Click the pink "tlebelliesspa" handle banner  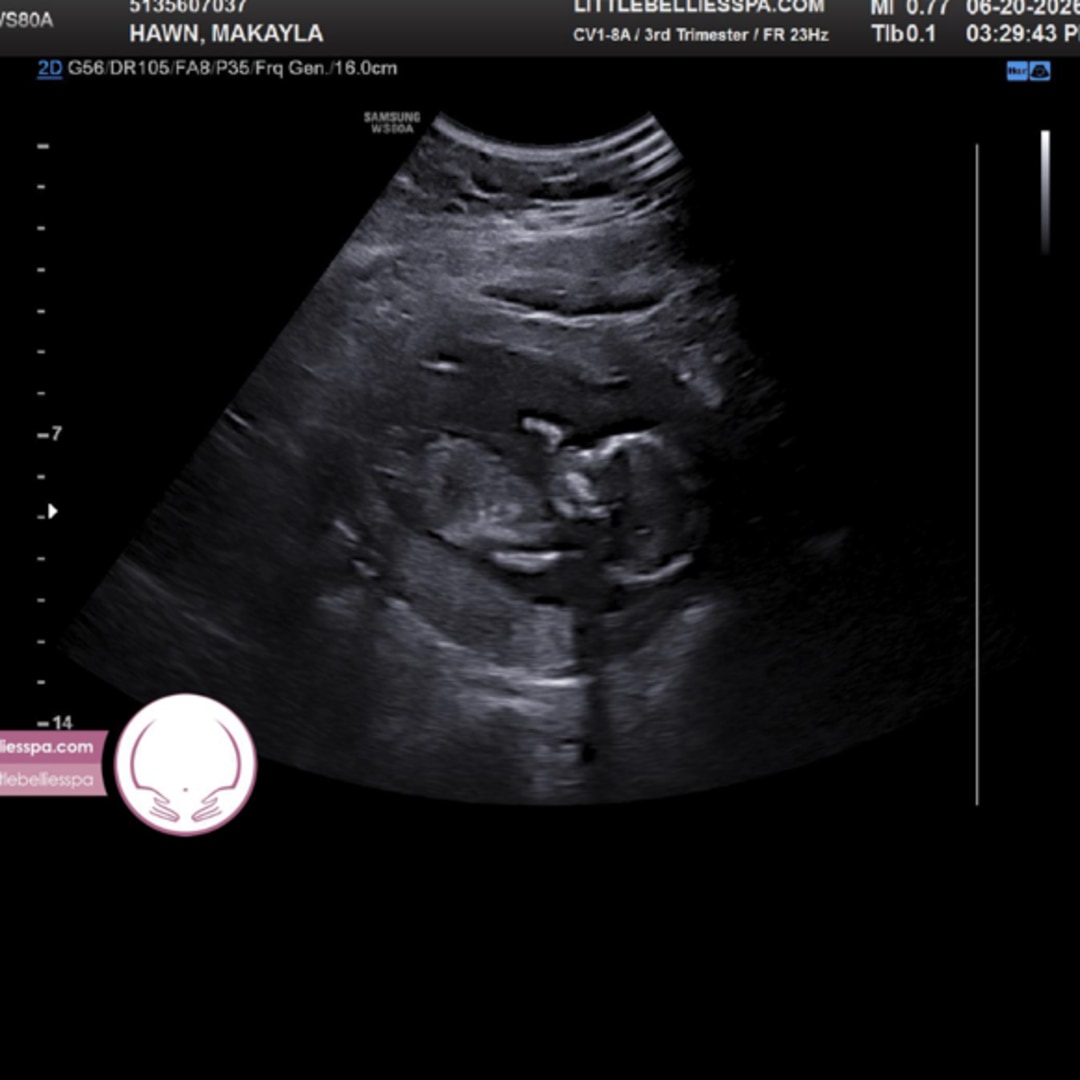53,780
